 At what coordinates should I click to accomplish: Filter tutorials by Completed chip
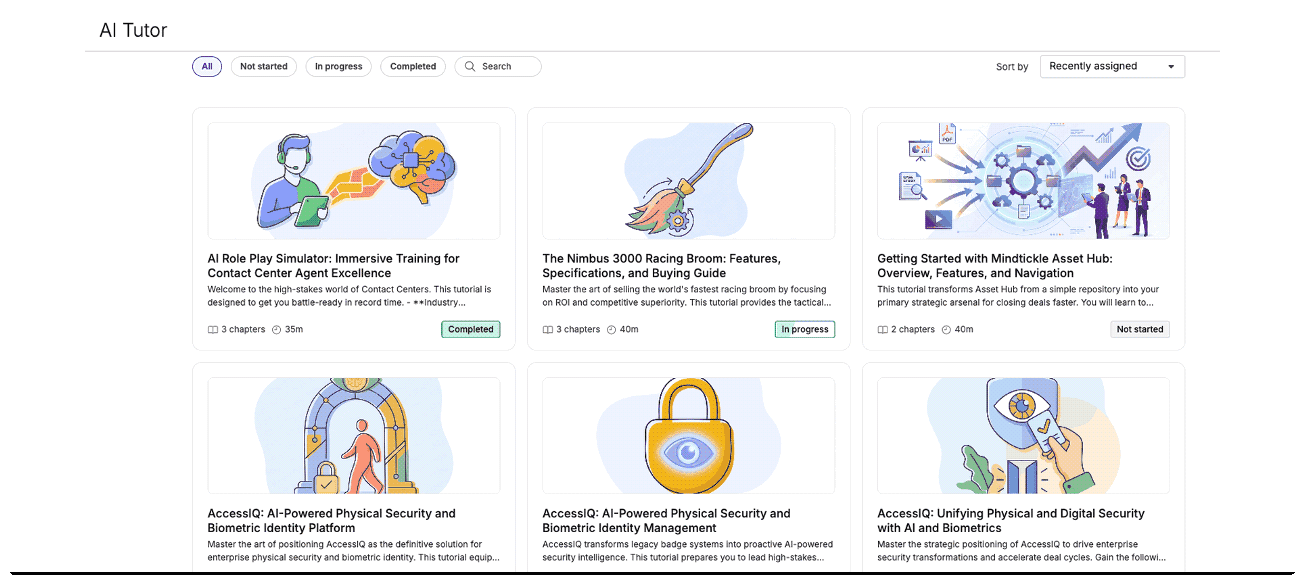tap(413, 67)
